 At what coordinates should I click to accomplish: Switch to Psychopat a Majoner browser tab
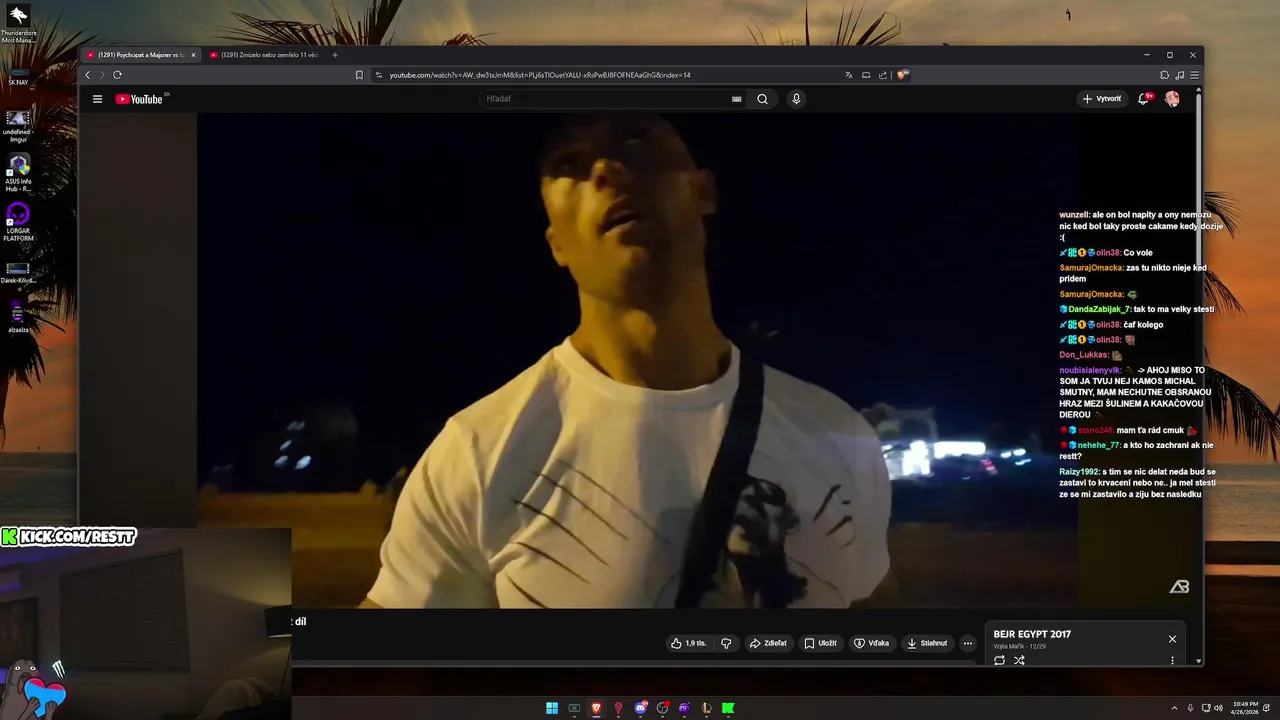point(140,55)
